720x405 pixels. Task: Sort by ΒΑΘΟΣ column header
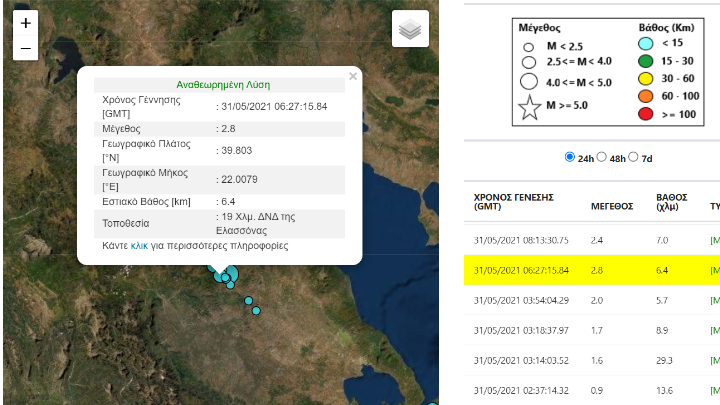[x=671, y=202]
